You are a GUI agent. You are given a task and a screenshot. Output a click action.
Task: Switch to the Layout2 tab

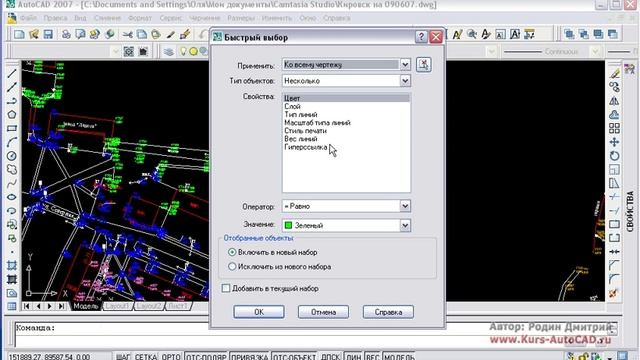coord(149,306)
